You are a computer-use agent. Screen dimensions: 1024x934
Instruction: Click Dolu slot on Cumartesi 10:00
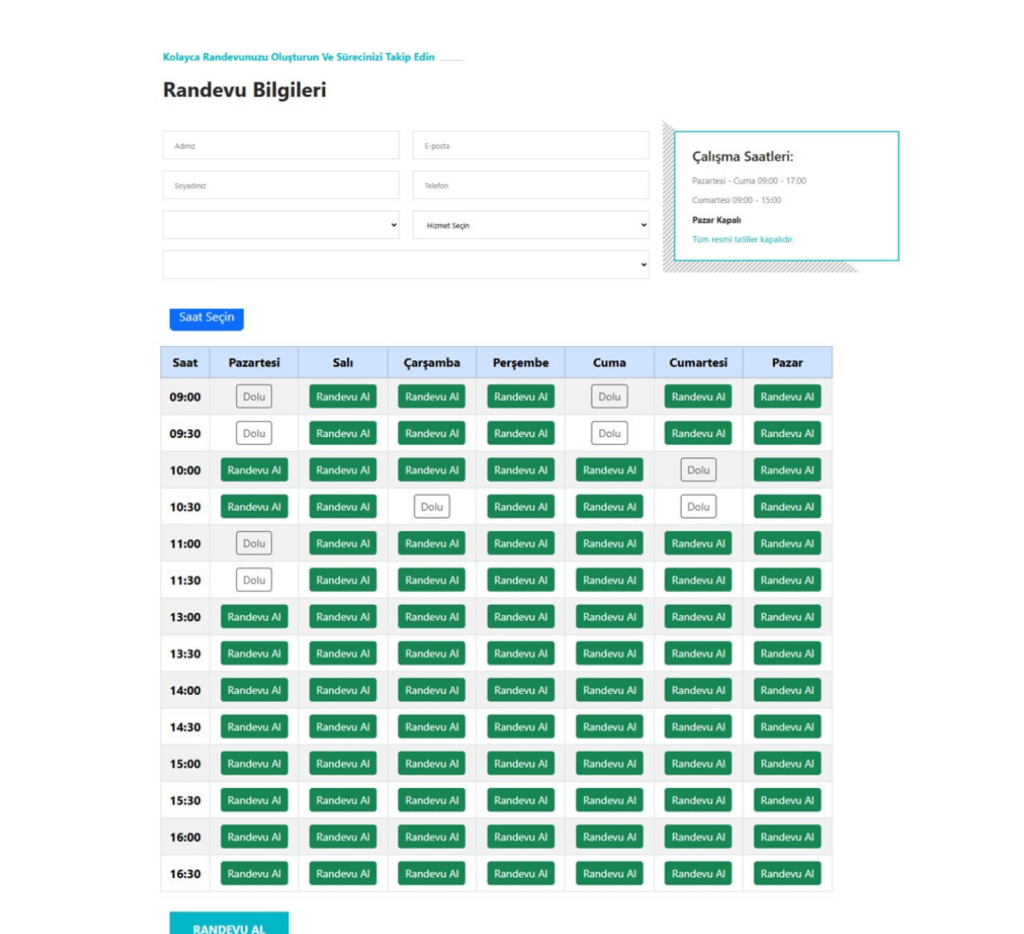pyautogui.click(x=698, y=470)
